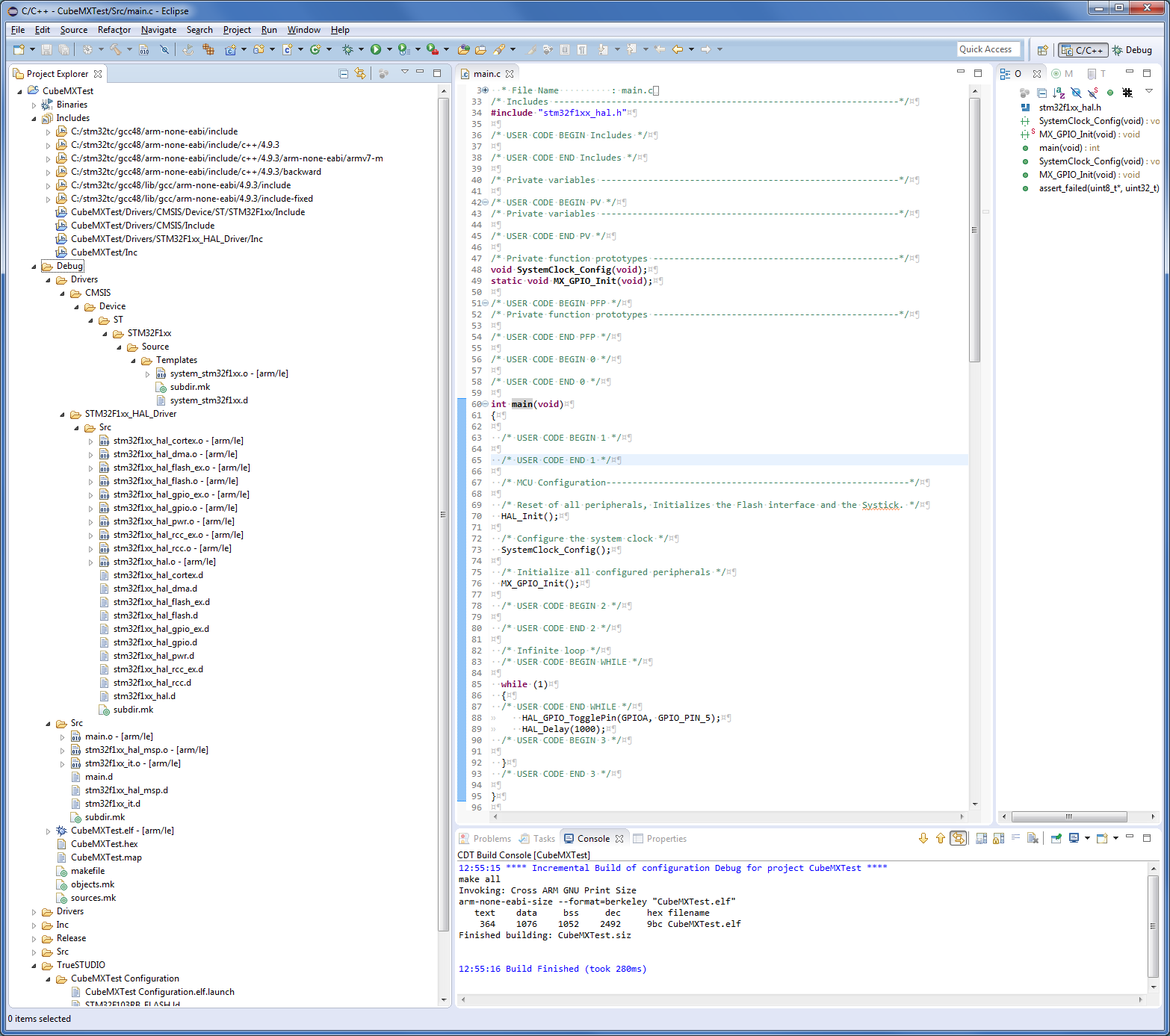1170x1036 pixels.
Task: Click the Project Explorer vertical scrollbar
Action: point(444,514)
